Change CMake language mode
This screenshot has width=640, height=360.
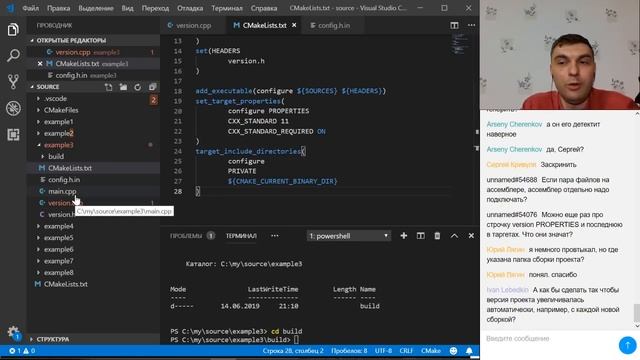431,351
